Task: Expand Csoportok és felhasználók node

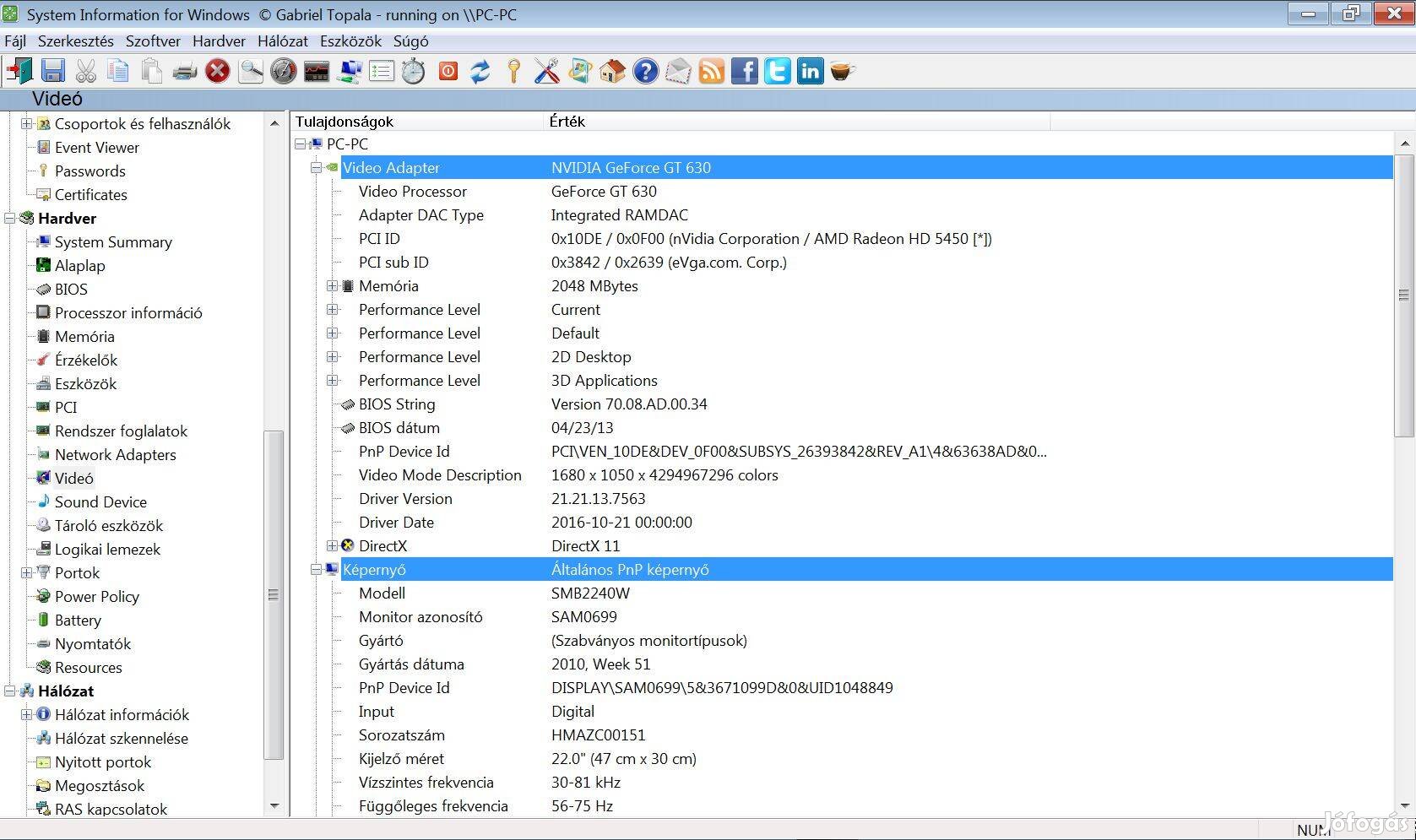Action: (x=26, y=123)
